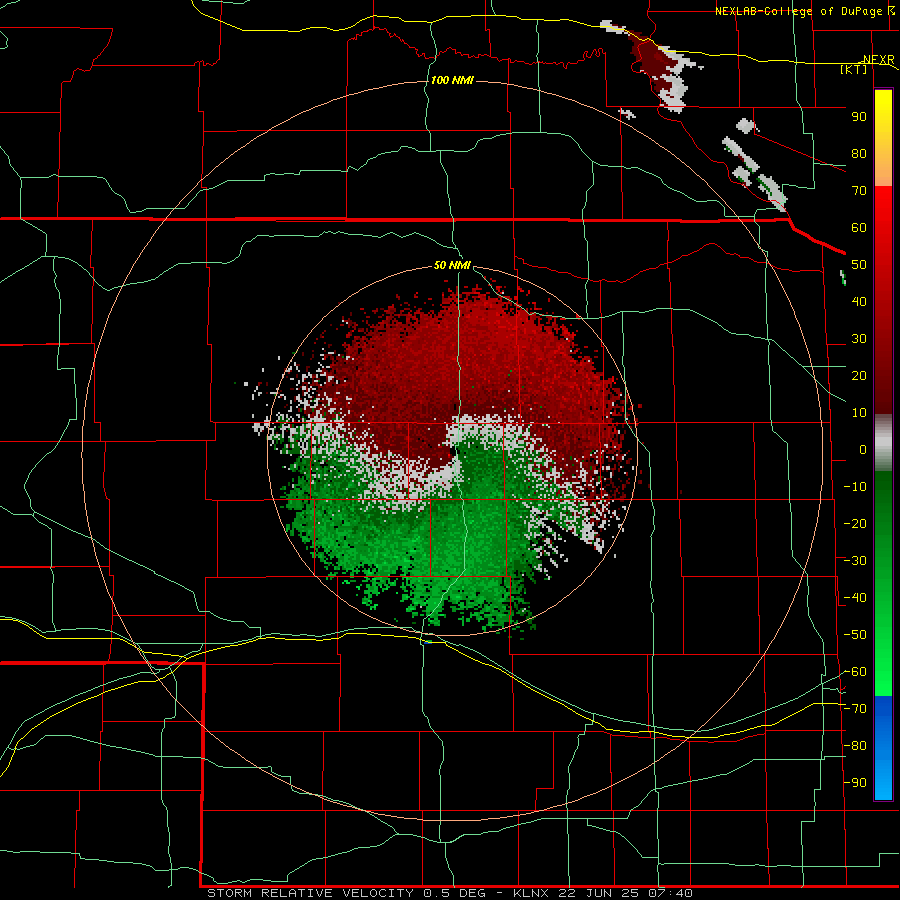Click the positive 40 scale label
The image size is (900, 900).
[x=859, y=302]
